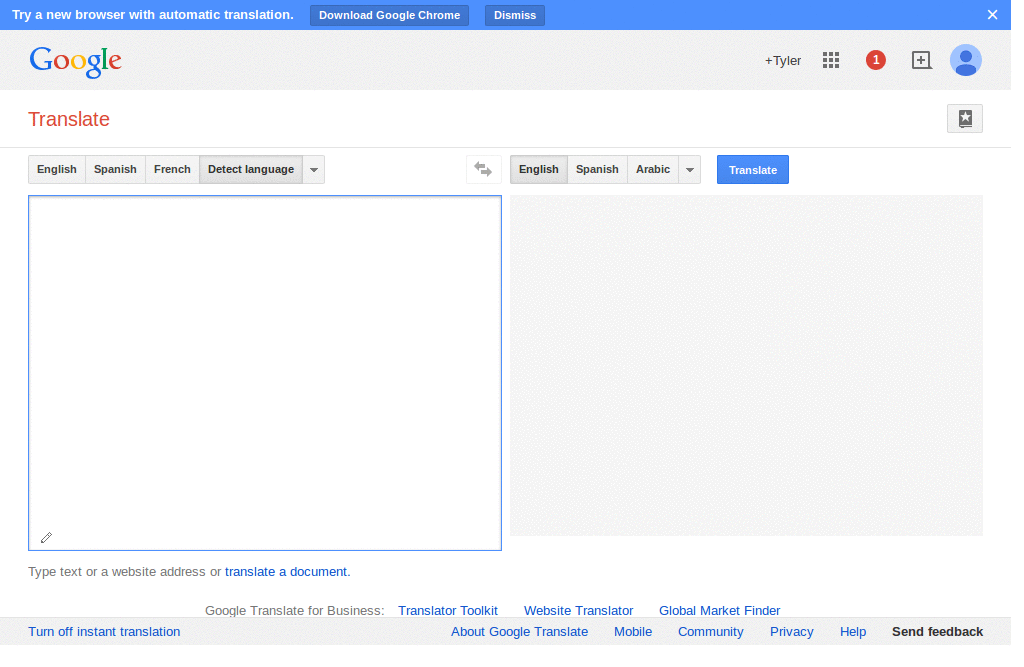Select Spanish as source language
1024x667 pixels.
[x=115, y=169]
